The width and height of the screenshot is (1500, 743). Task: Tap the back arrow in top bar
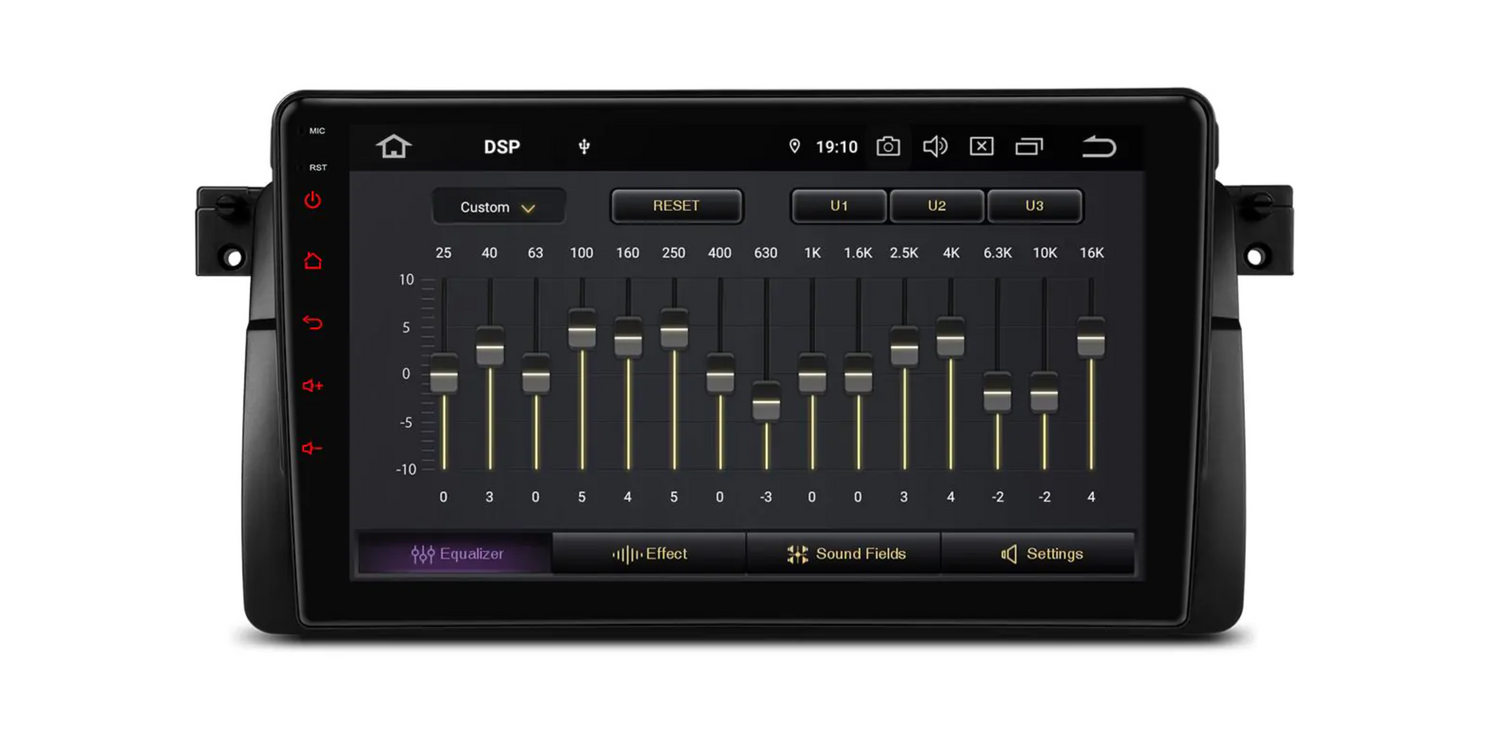(1098, 147)
